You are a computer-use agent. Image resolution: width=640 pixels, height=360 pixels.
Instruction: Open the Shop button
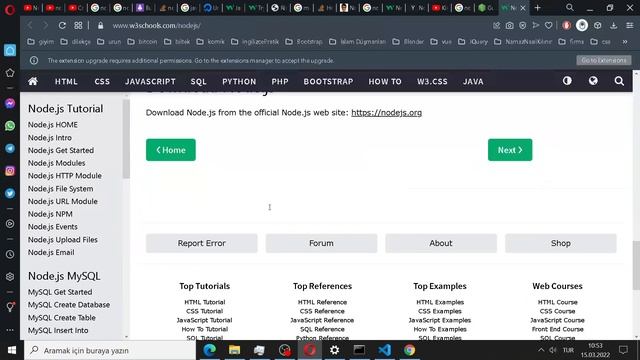(x=560, y=243)
